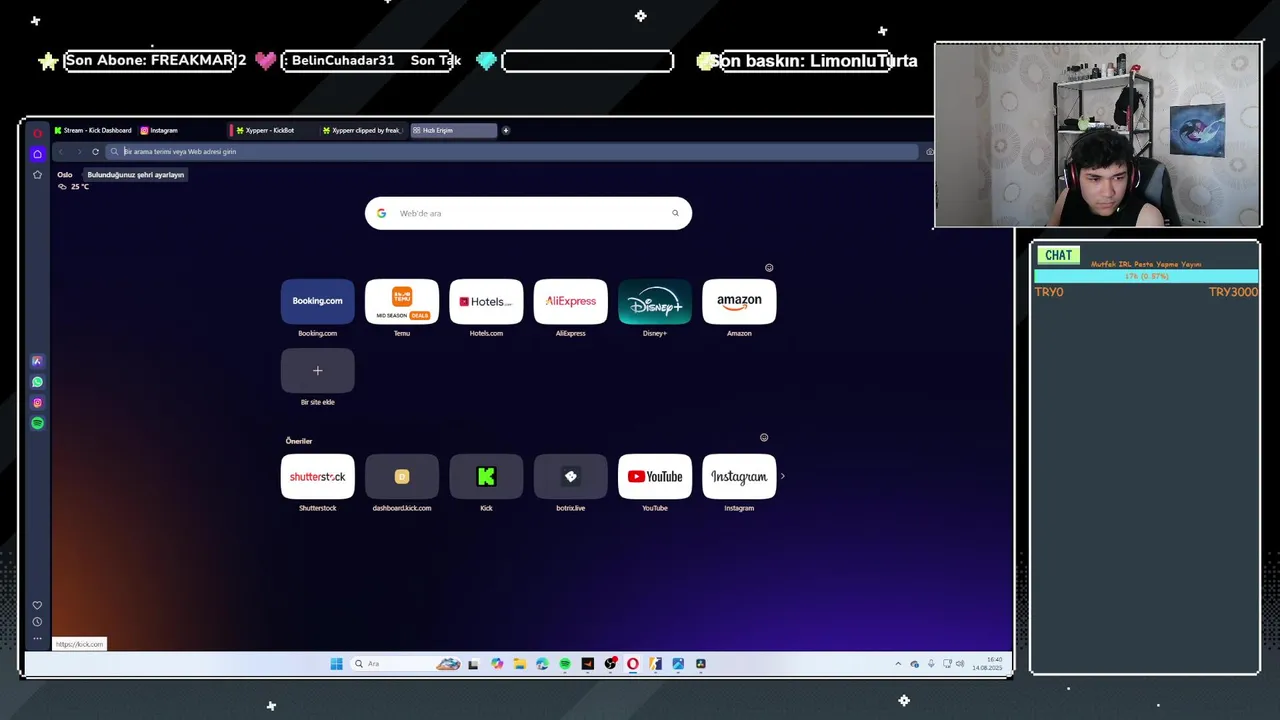1280x720 pixels.
Task: Open a new tab with plus button
Action: click(x=506, y=130)
